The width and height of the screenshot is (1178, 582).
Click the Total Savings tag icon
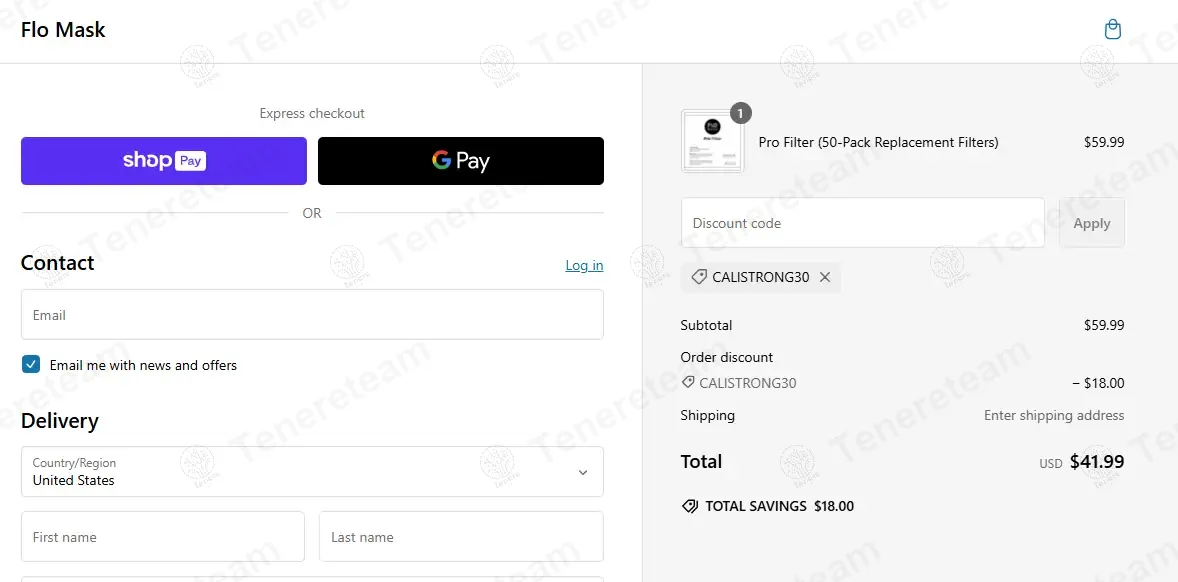[689, 506]
